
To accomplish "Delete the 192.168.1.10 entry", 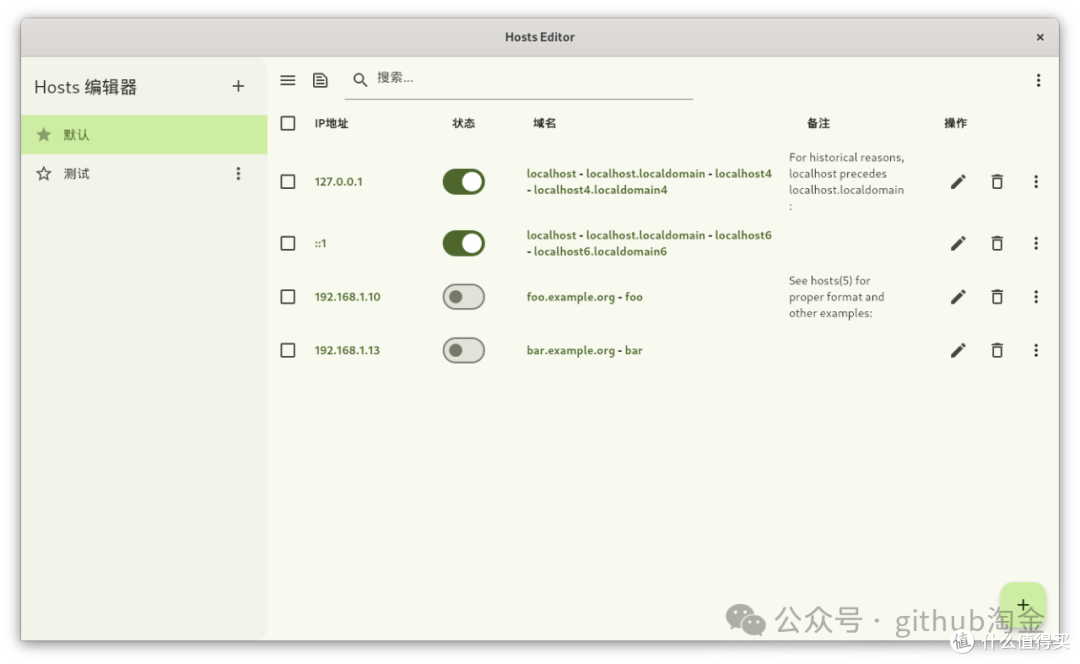I will pos(997,297).
